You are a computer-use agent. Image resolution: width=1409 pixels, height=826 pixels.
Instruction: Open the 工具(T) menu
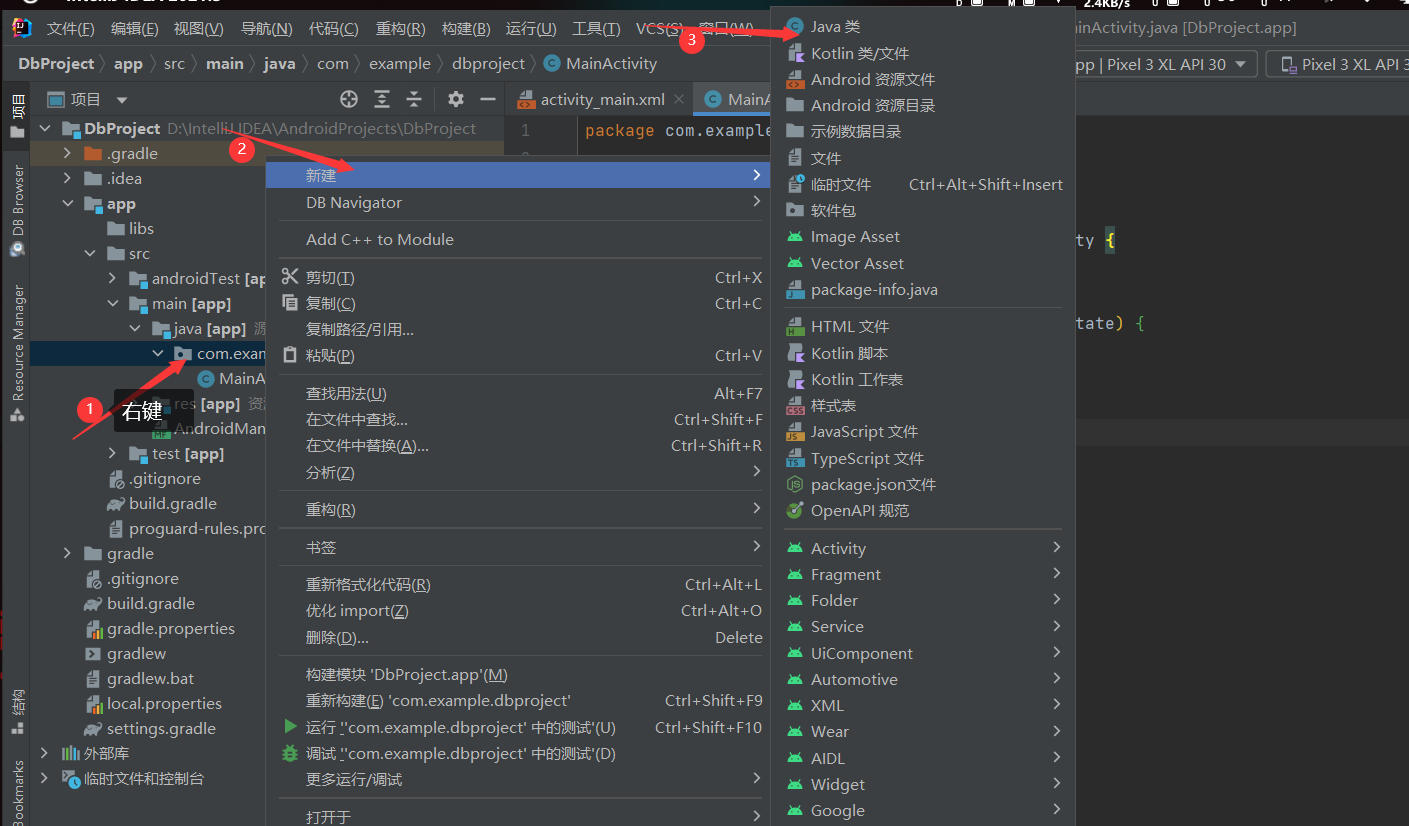coord(596,29)
